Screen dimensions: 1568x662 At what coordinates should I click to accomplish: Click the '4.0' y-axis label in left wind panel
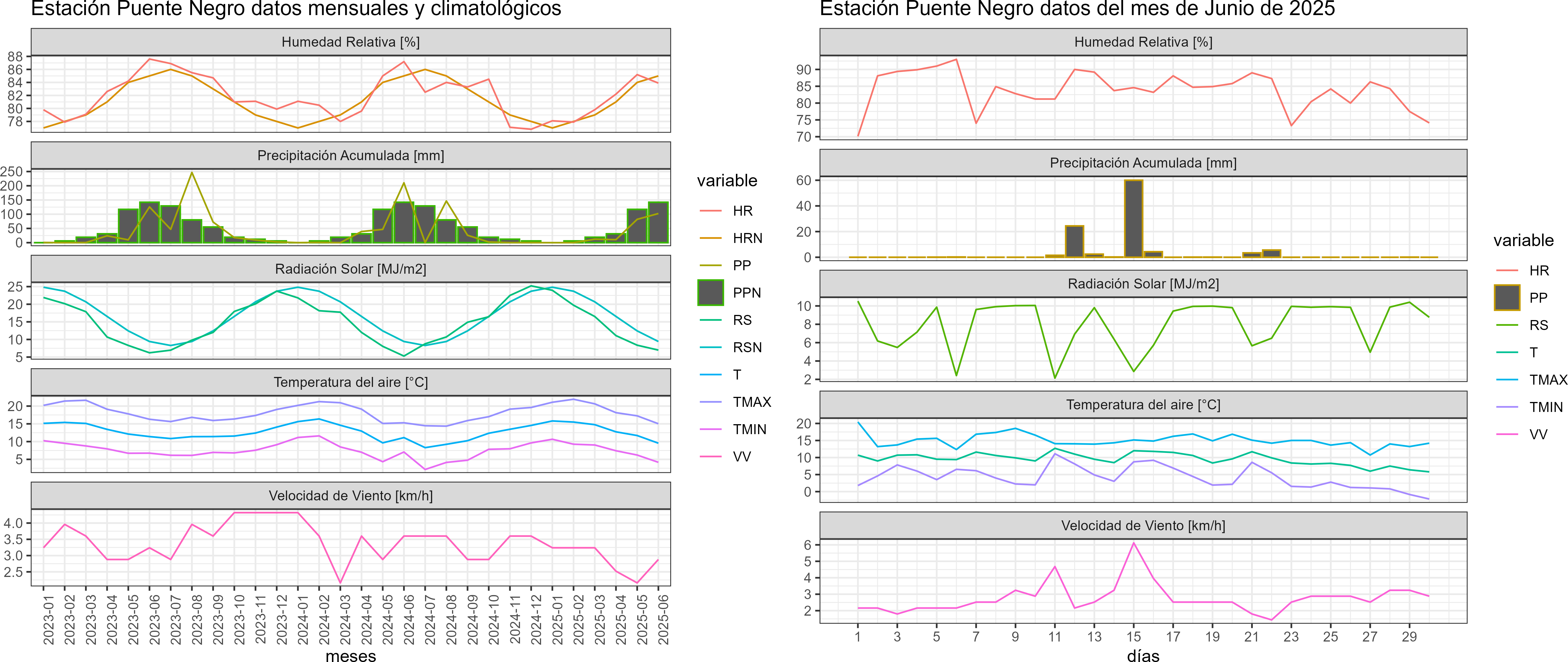click(13, 523)
